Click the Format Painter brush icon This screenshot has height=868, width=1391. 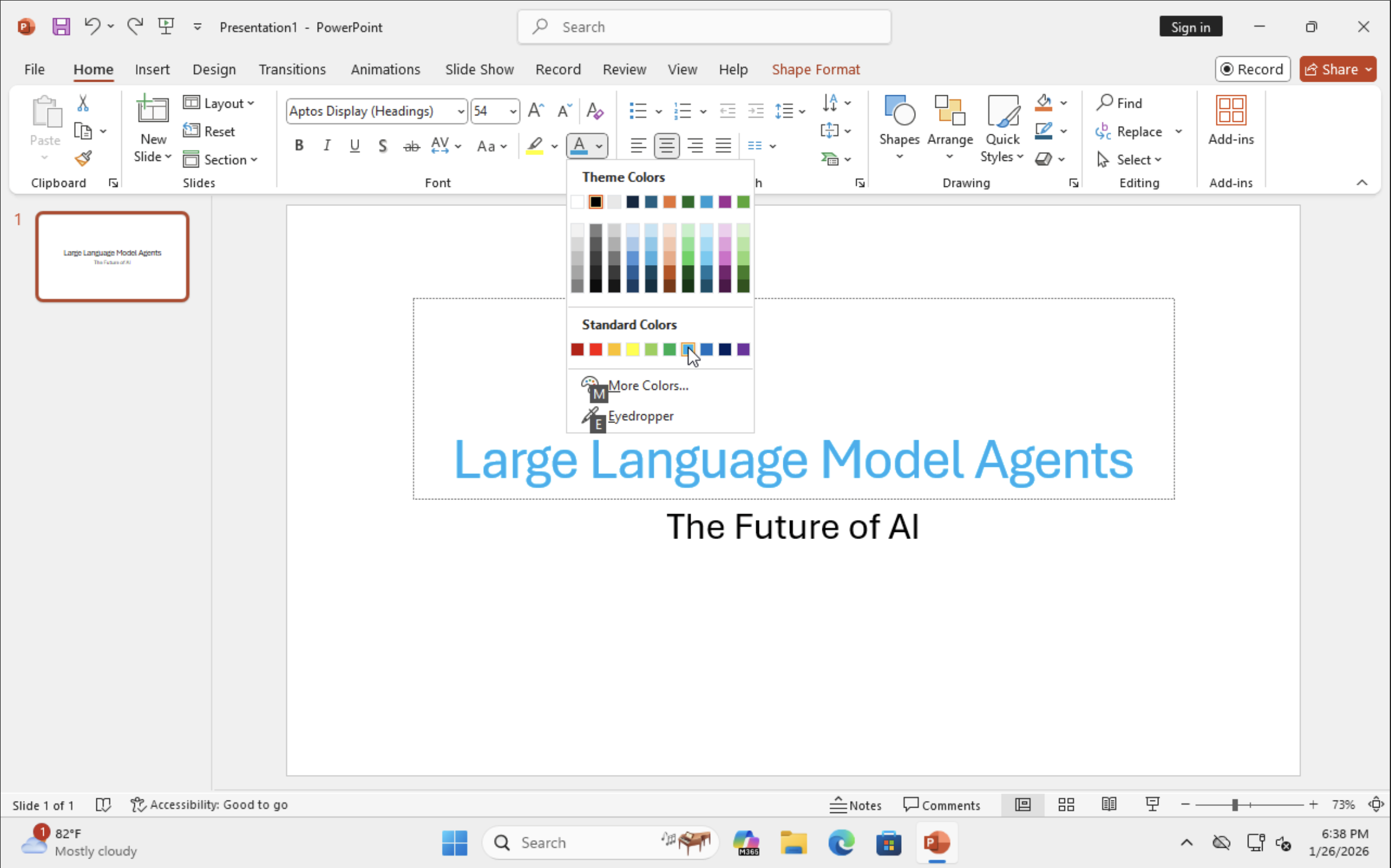(83, 159)
